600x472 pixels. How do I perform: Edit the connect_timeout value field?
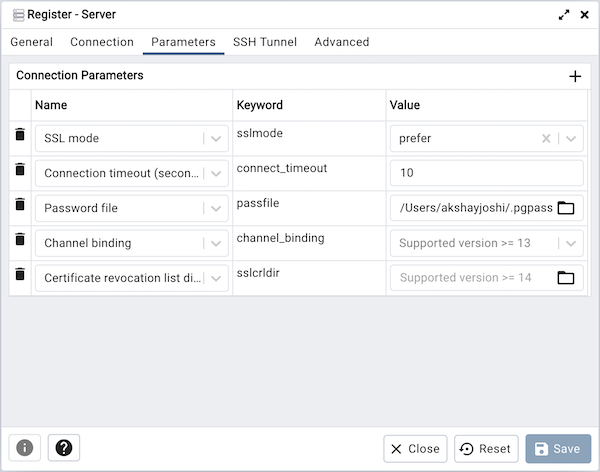[485, 173]
